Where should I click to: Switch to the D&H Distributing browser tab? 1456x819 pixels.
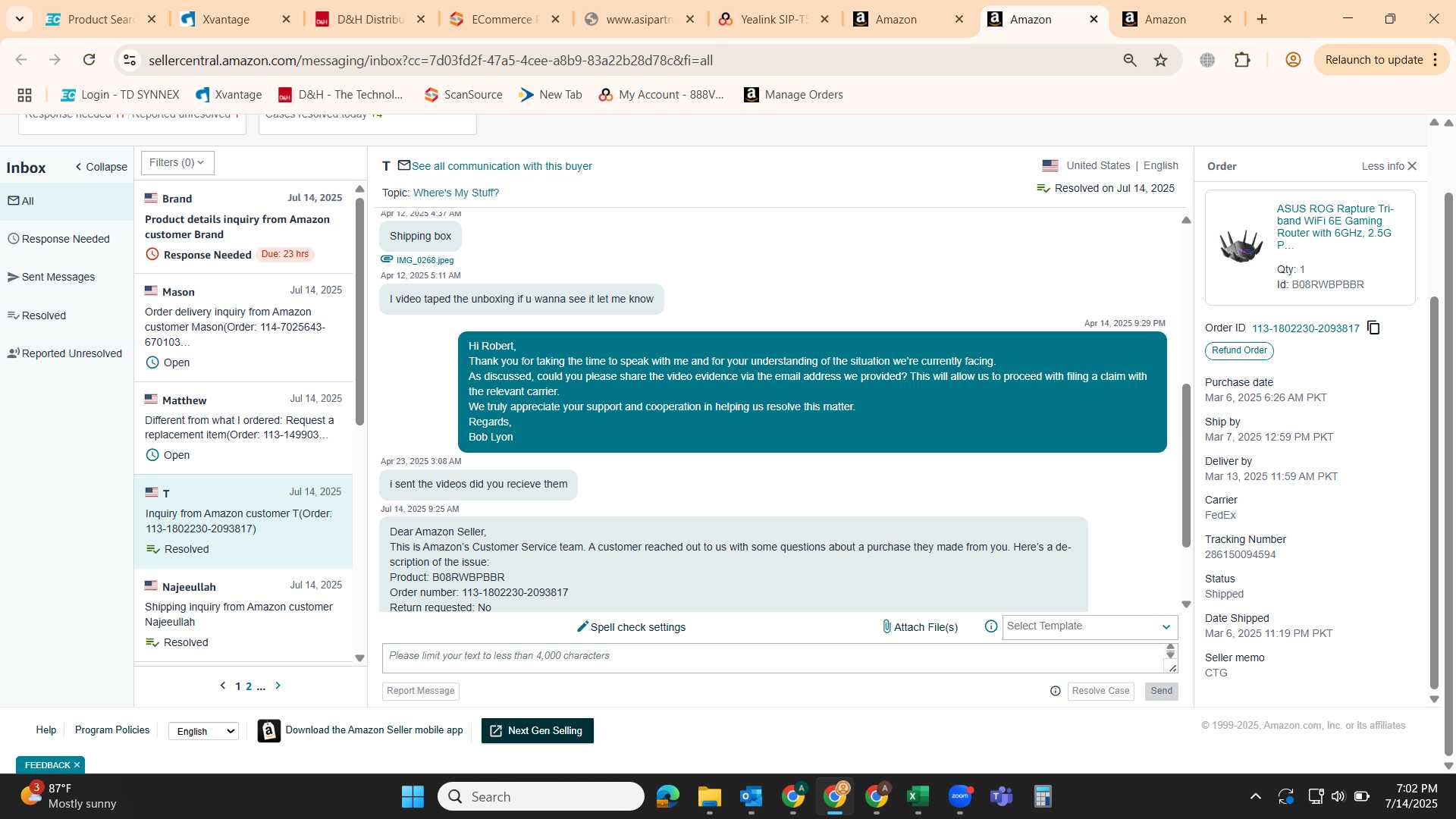click(370, 20)
